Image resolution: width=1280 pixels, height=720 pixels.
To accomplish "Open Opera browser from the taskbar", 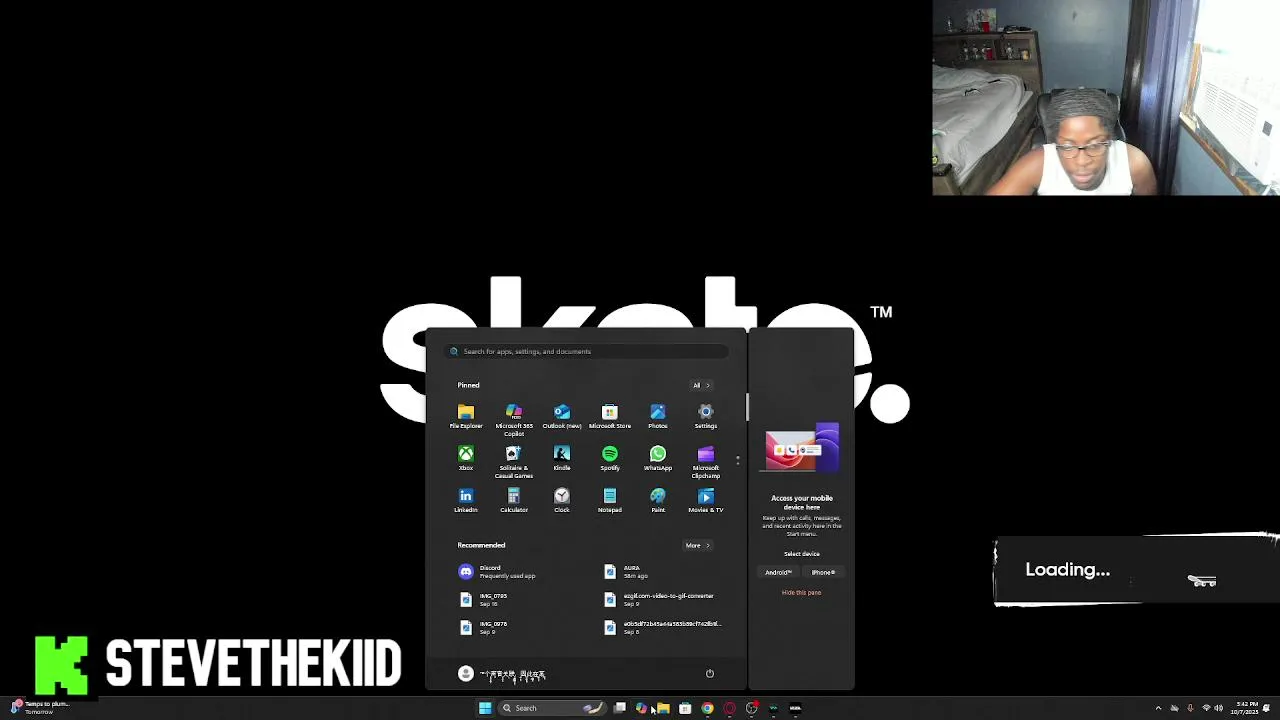I will point(729,708).
